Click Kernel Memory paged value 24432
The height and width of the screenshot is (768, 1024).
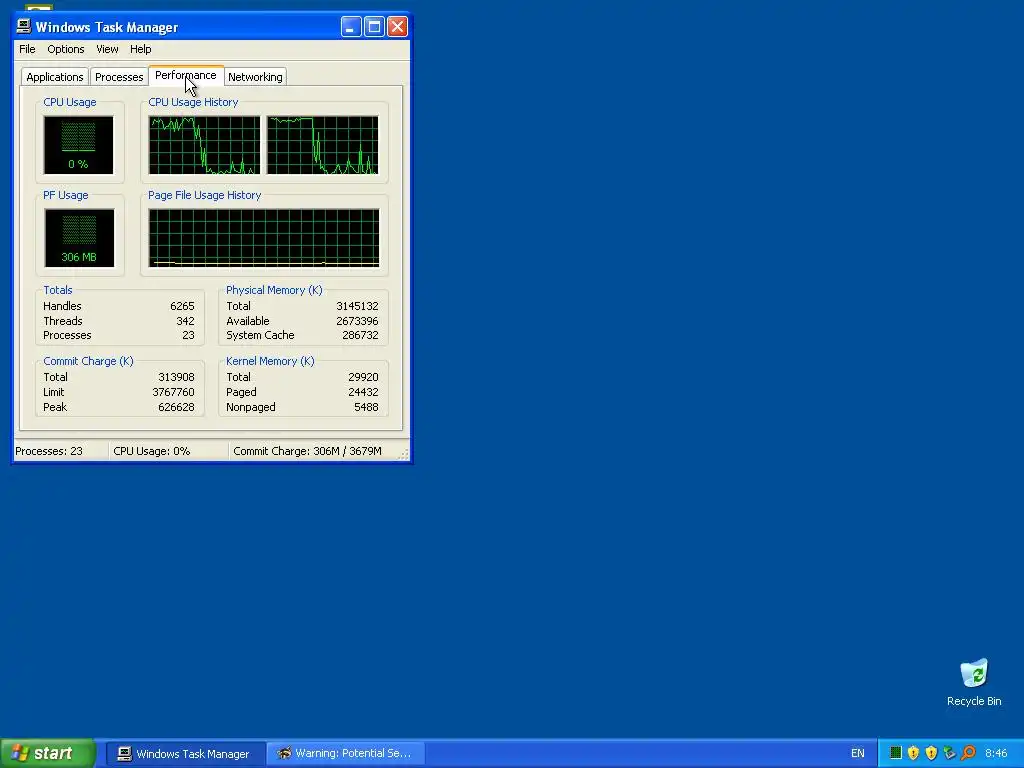(363, 392)
